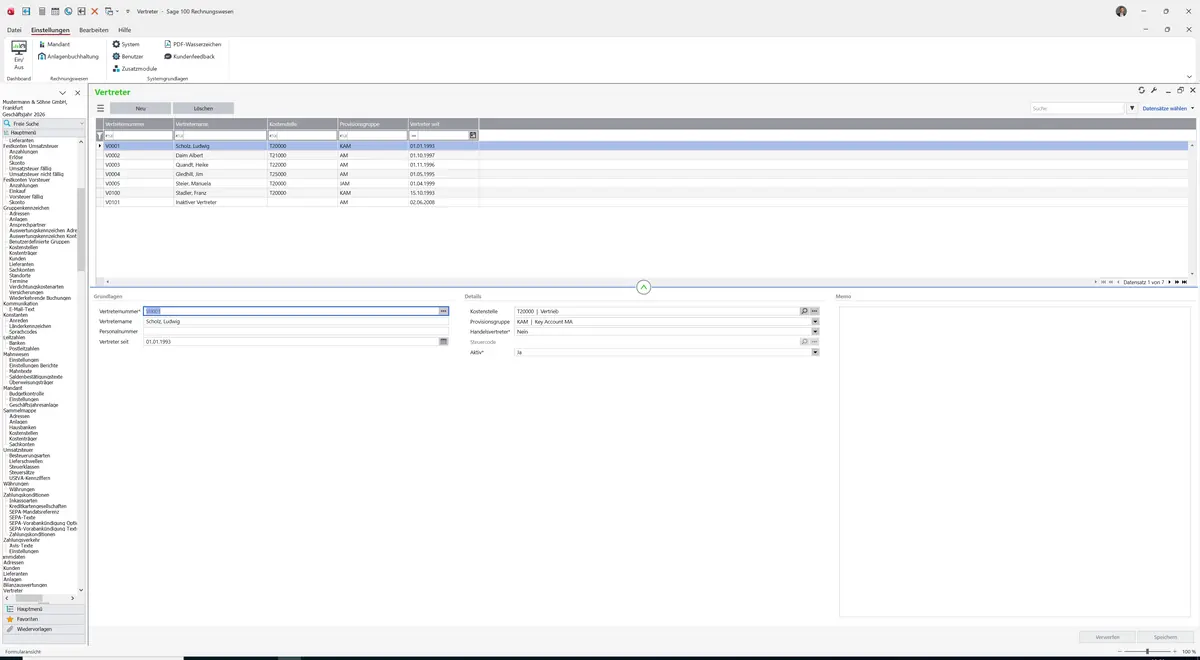Click the Personalnummer input field
Viewport: 1200px width, 660px height.
[295, 332]
